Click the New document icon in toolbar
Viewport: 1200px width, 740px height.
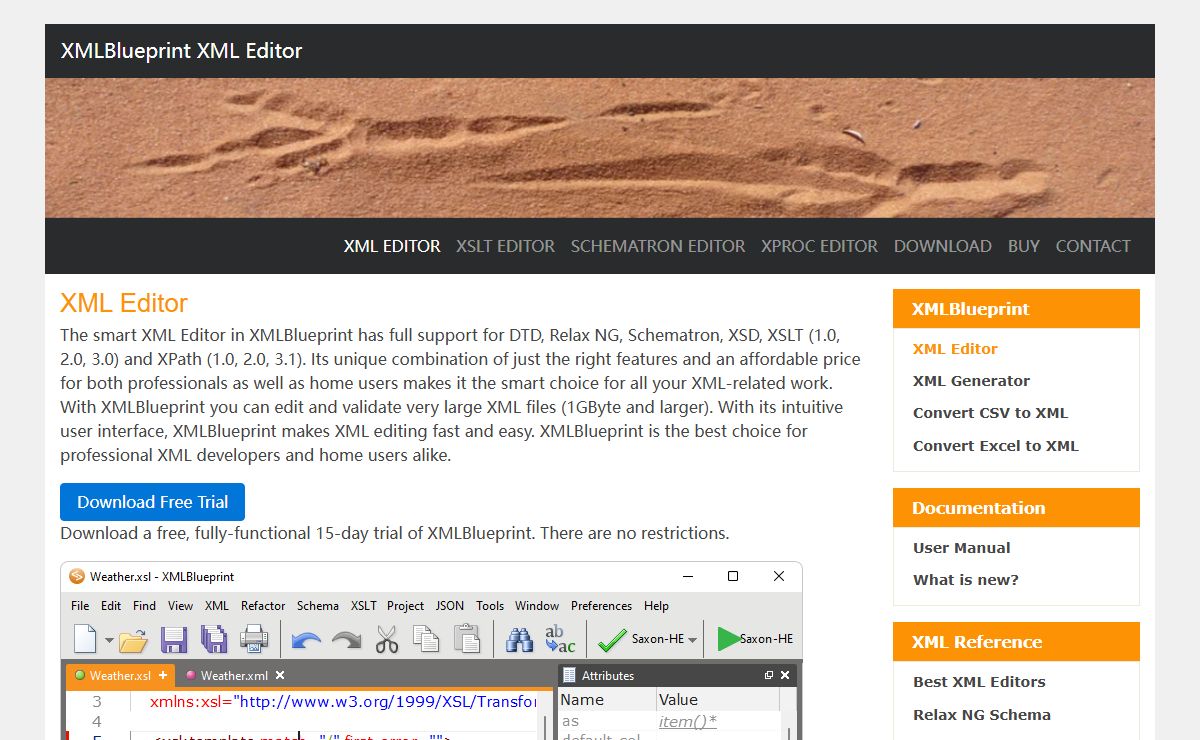pyautogui.click(x=85, y=638)
